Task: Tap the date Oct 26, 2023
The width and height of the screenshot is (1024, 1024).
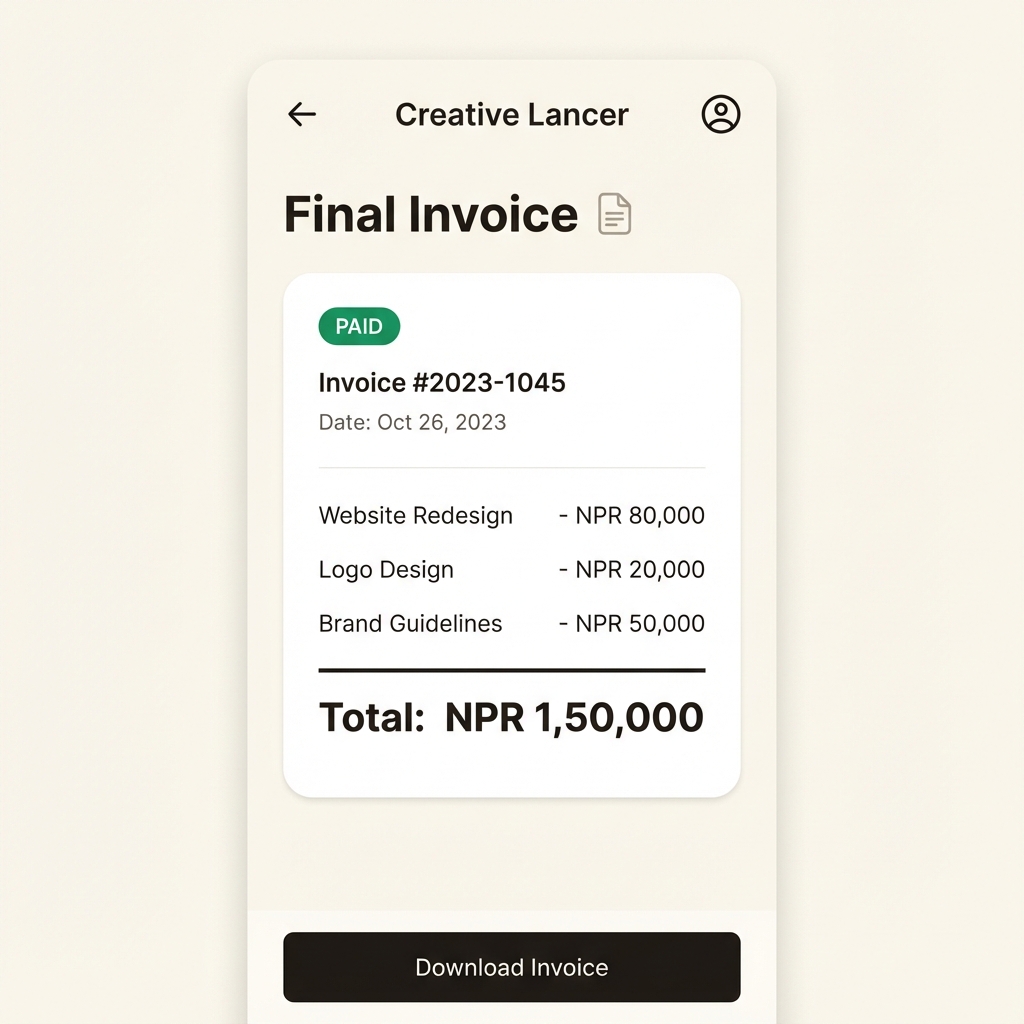Action: pyautogui.click(x=412, y=422)
